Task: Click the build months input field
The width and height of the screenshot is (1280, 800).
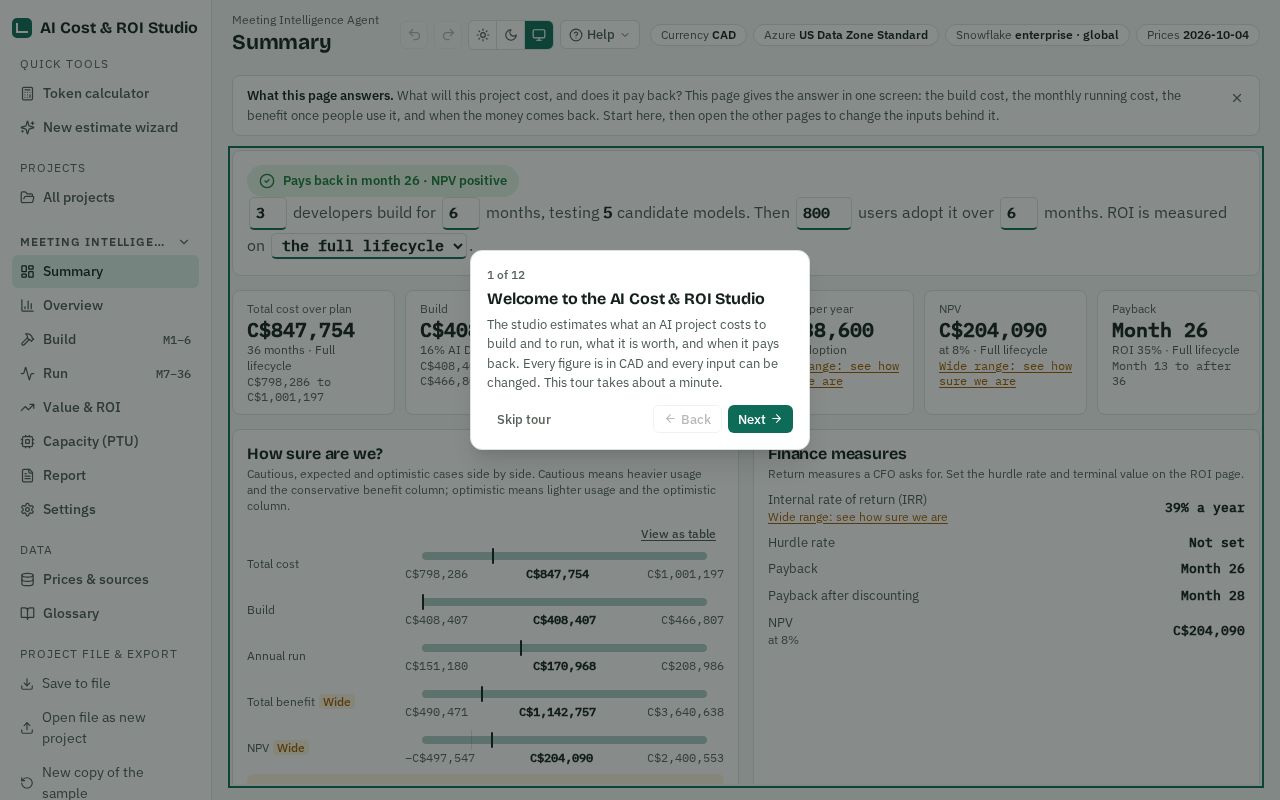Action: coord(461,213)
